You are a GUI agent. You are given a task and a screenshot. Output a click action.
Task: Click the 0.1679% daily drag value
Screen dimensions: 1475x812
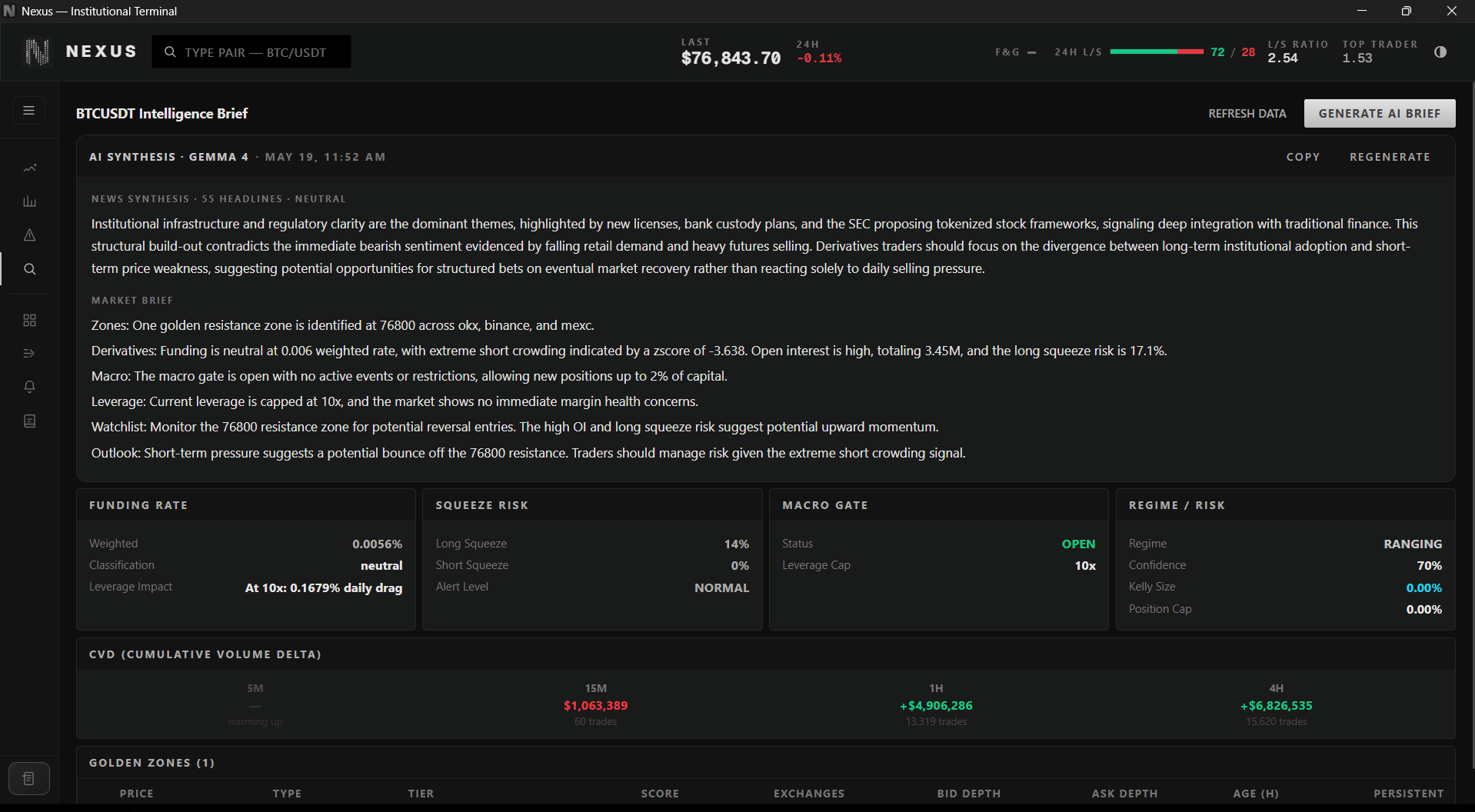pos(324,587)
